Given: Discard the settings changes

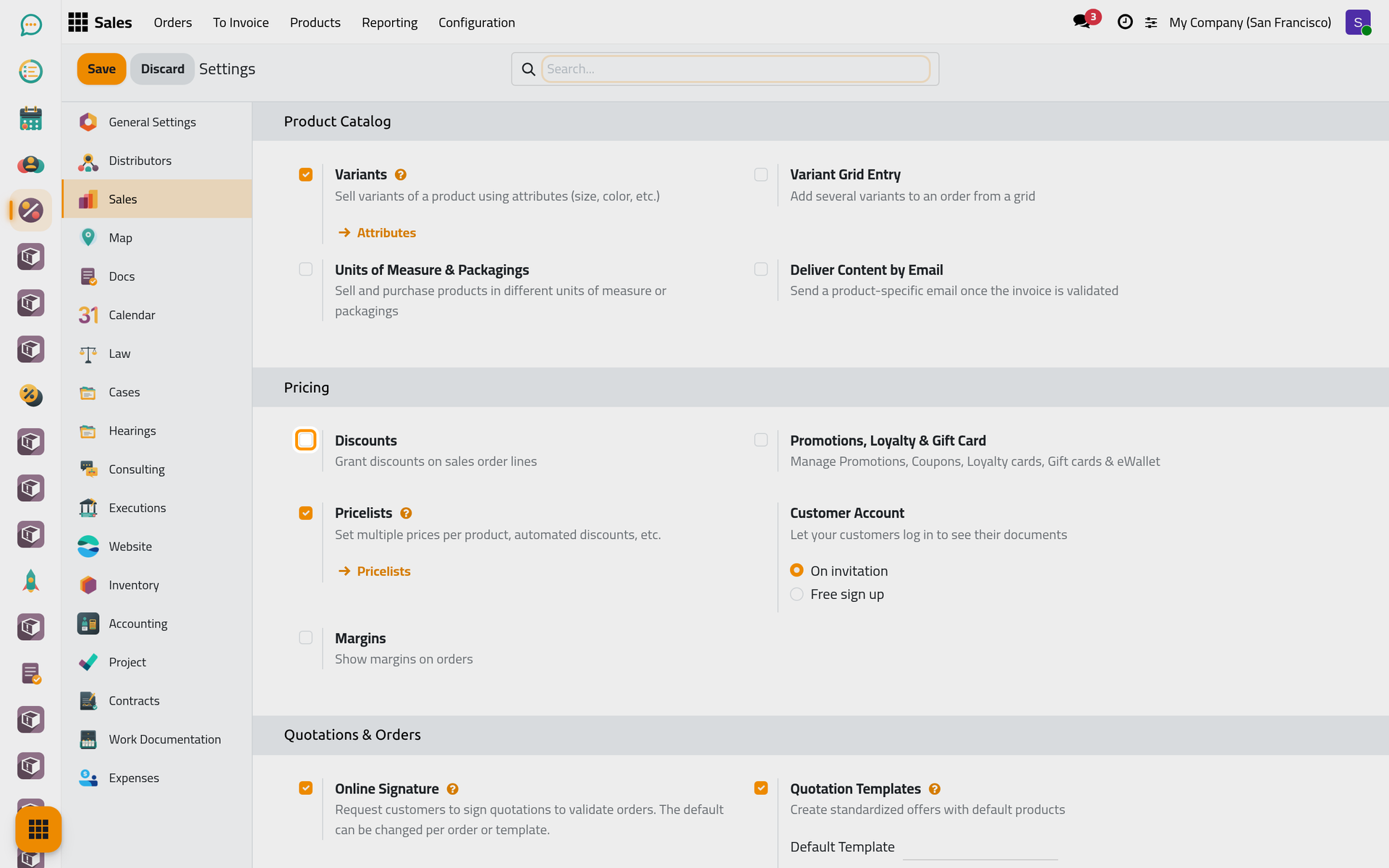Looking at the screenshot, I should pyautogui.click(x=163, y=69).
